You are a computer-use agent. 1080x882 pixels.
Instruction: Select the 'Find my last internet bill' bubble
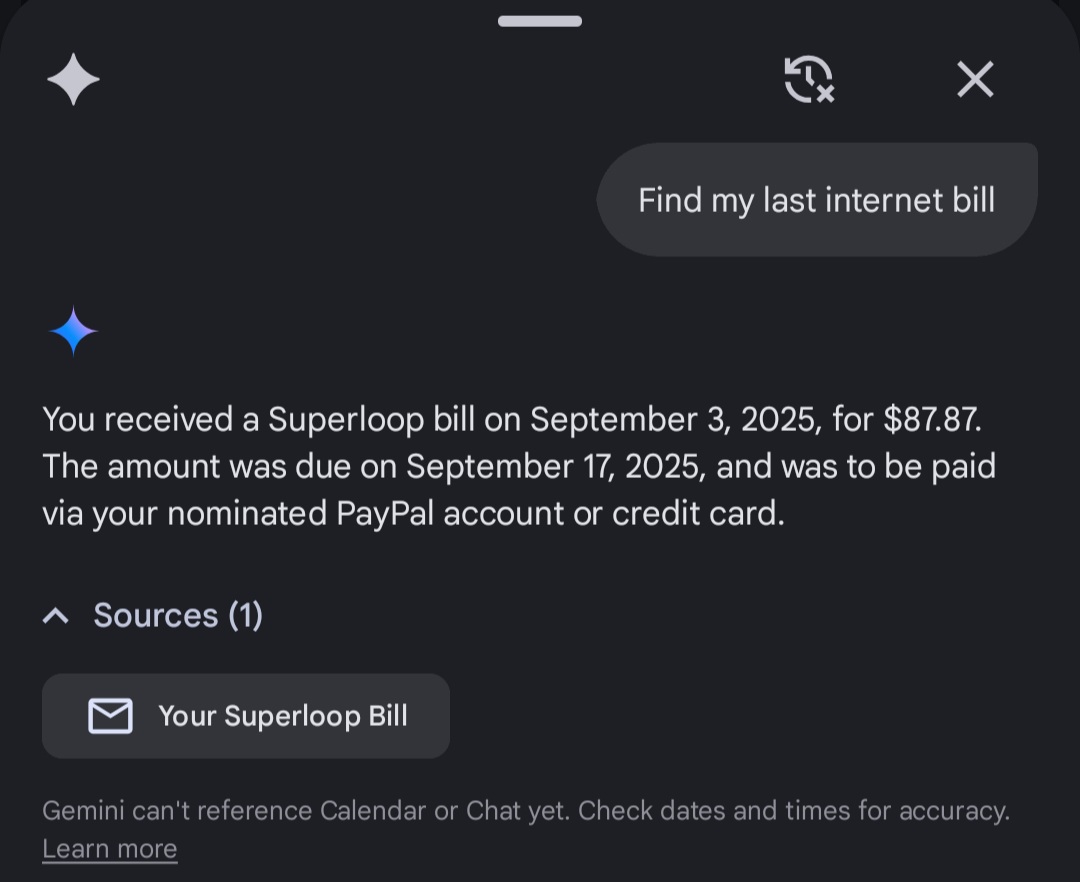(817, 200)
